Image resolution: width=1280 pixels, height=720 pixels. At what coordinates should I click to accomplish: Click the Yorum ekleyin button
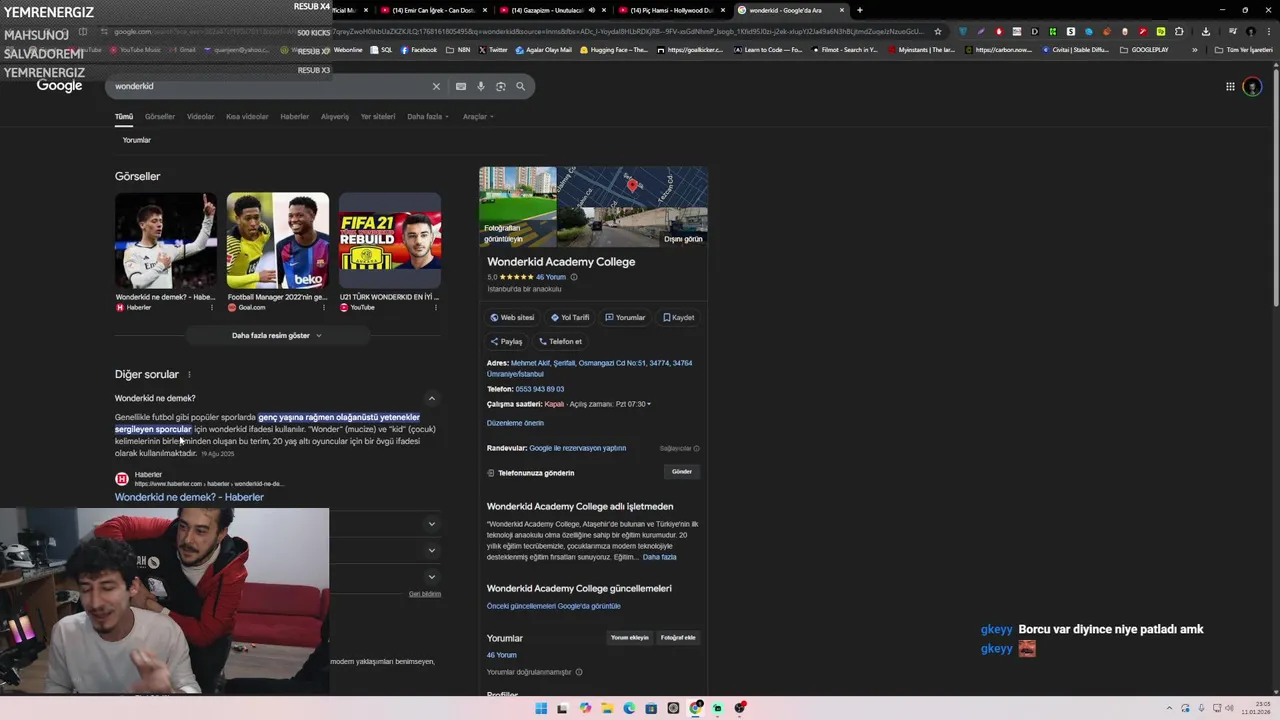[x=630, y=638]
